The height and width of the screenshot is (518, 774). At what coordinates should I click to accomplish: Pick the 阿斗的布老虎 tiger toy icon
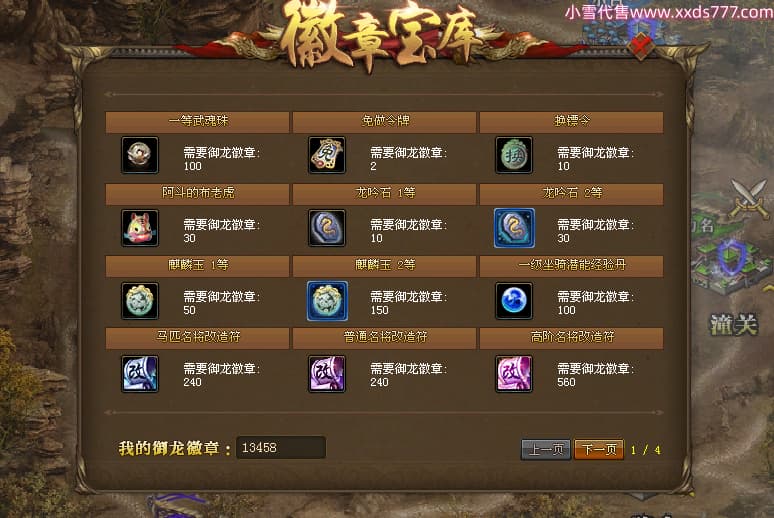140,228
